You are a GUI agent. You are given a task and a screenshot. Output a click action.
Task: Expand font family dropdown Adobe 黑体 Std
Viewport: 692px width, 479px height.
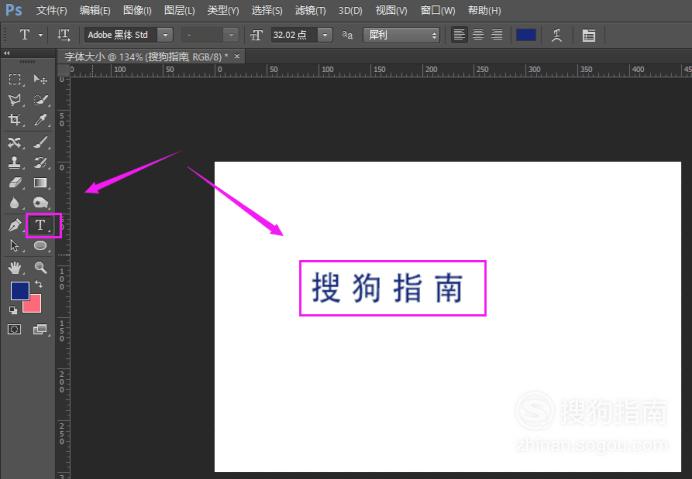point(165,35)
